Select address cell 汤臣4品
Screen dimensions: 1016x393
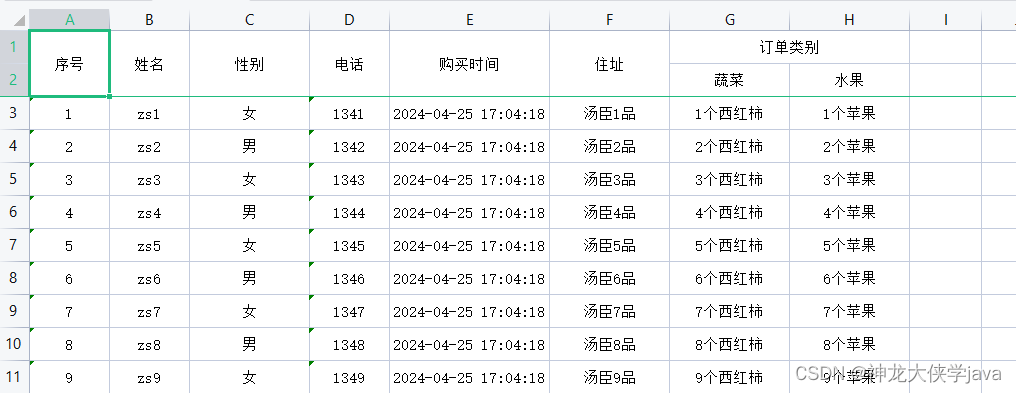[609, 213]
